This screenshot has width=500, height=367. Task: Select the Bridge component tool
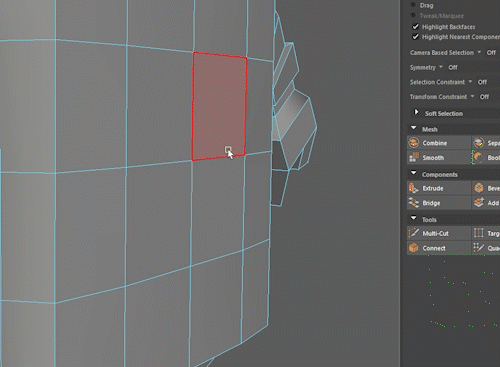(439, 203)
